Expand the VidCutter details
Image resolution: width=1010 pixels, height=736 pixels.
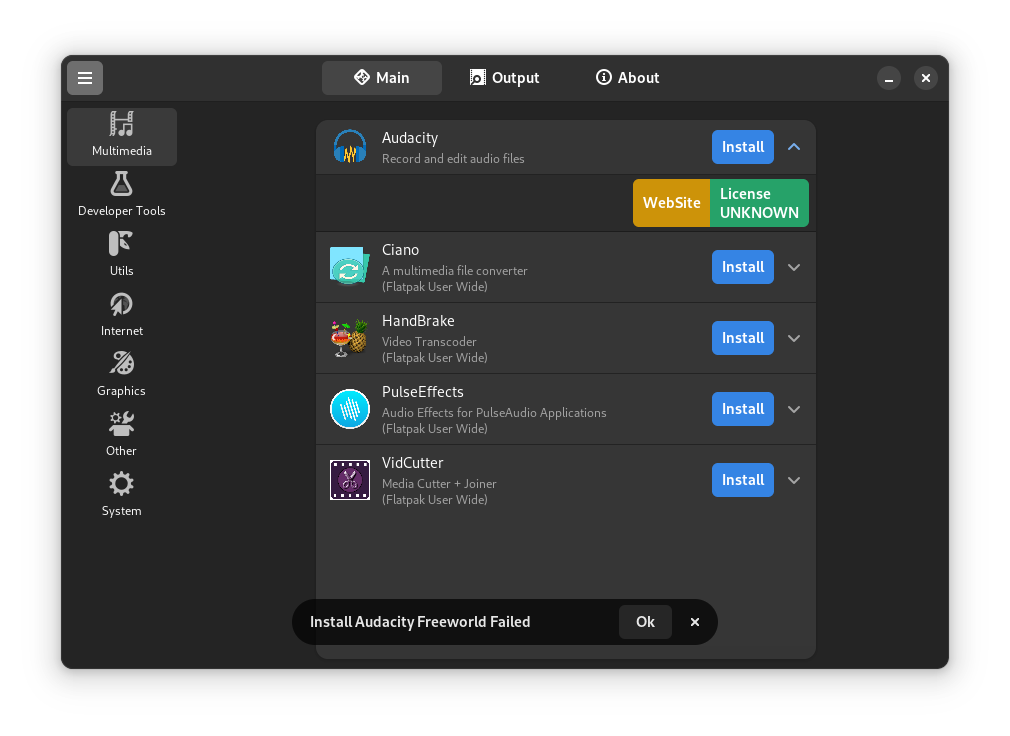click(794, 480)
